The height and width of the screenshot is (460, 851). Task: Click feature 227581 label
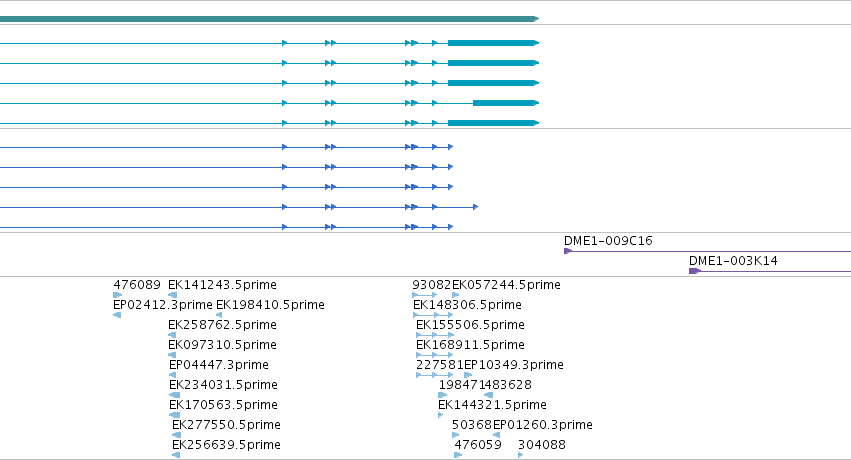pyautogui.click(x=440, y=365)
